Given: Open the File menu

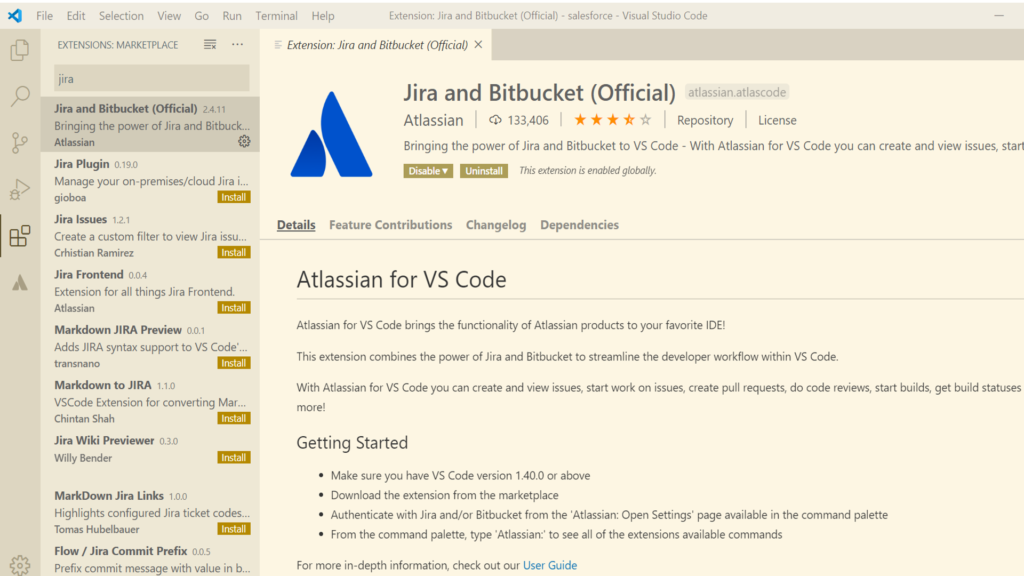Looking at the screenshot, I should (44, 16).
